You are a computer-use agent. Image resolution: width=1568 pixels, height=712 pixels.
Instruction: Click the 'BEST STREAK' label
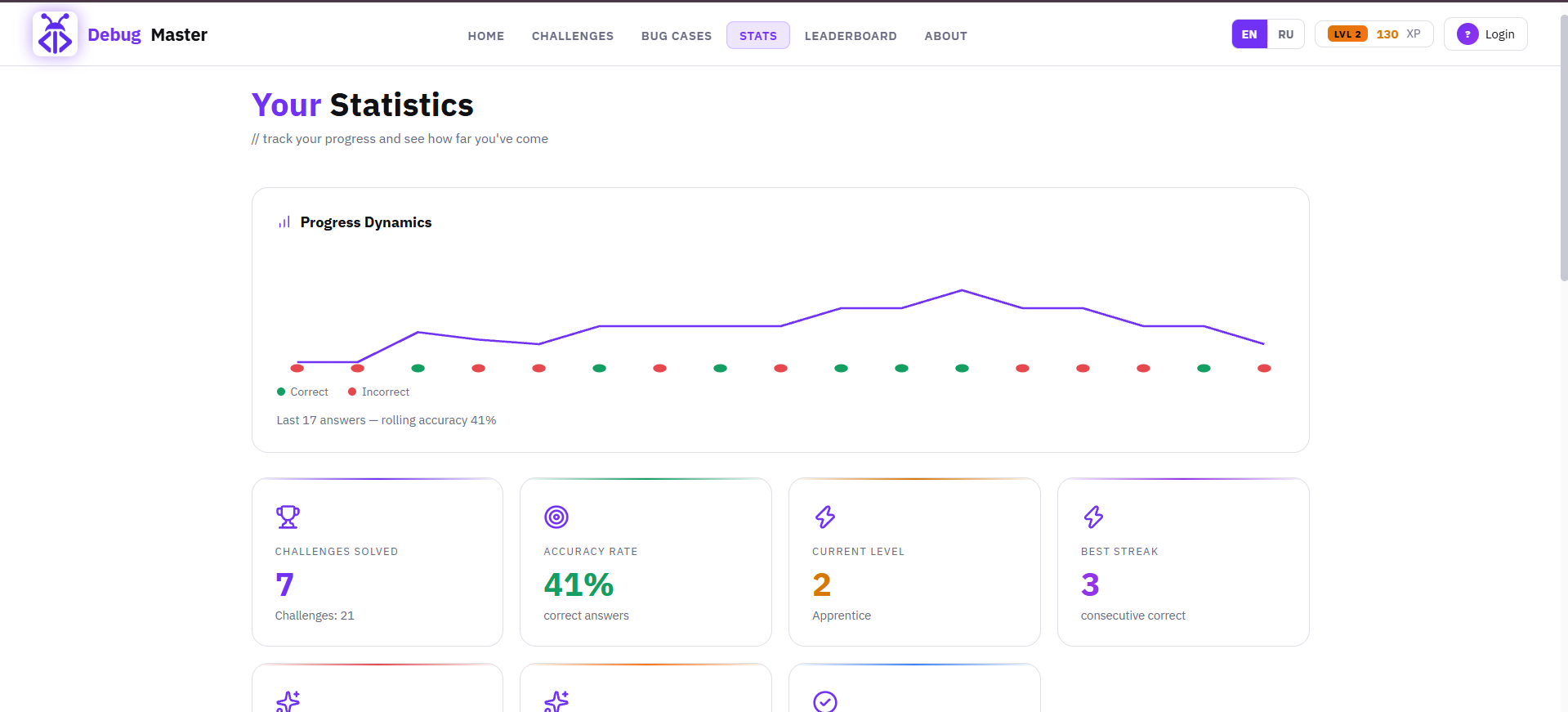pyautogui.click(x=1119, y=552)
